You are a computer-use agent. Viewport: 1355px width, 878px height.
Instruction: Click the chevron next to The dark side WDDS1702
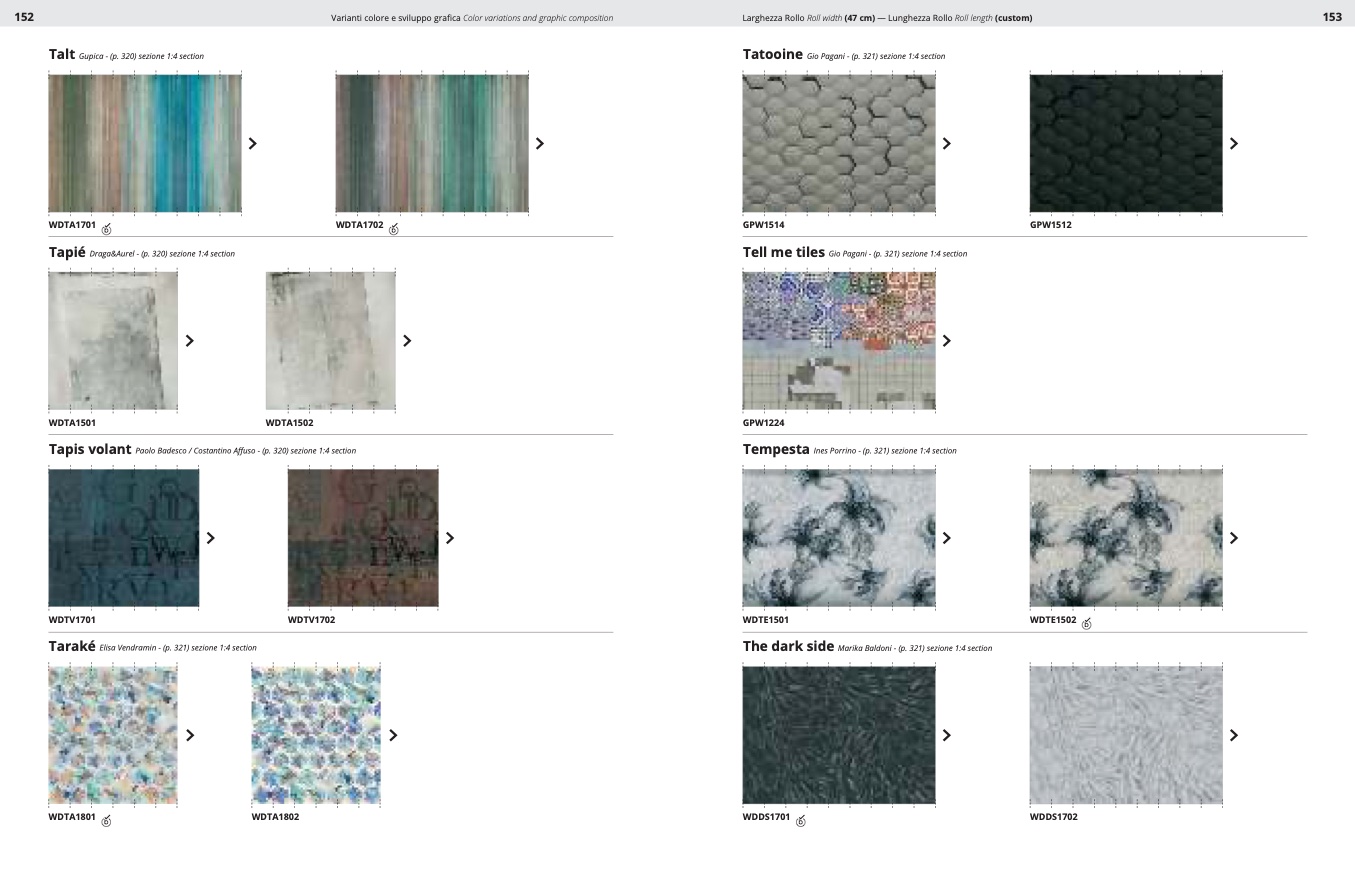[x=1233, y=735]
